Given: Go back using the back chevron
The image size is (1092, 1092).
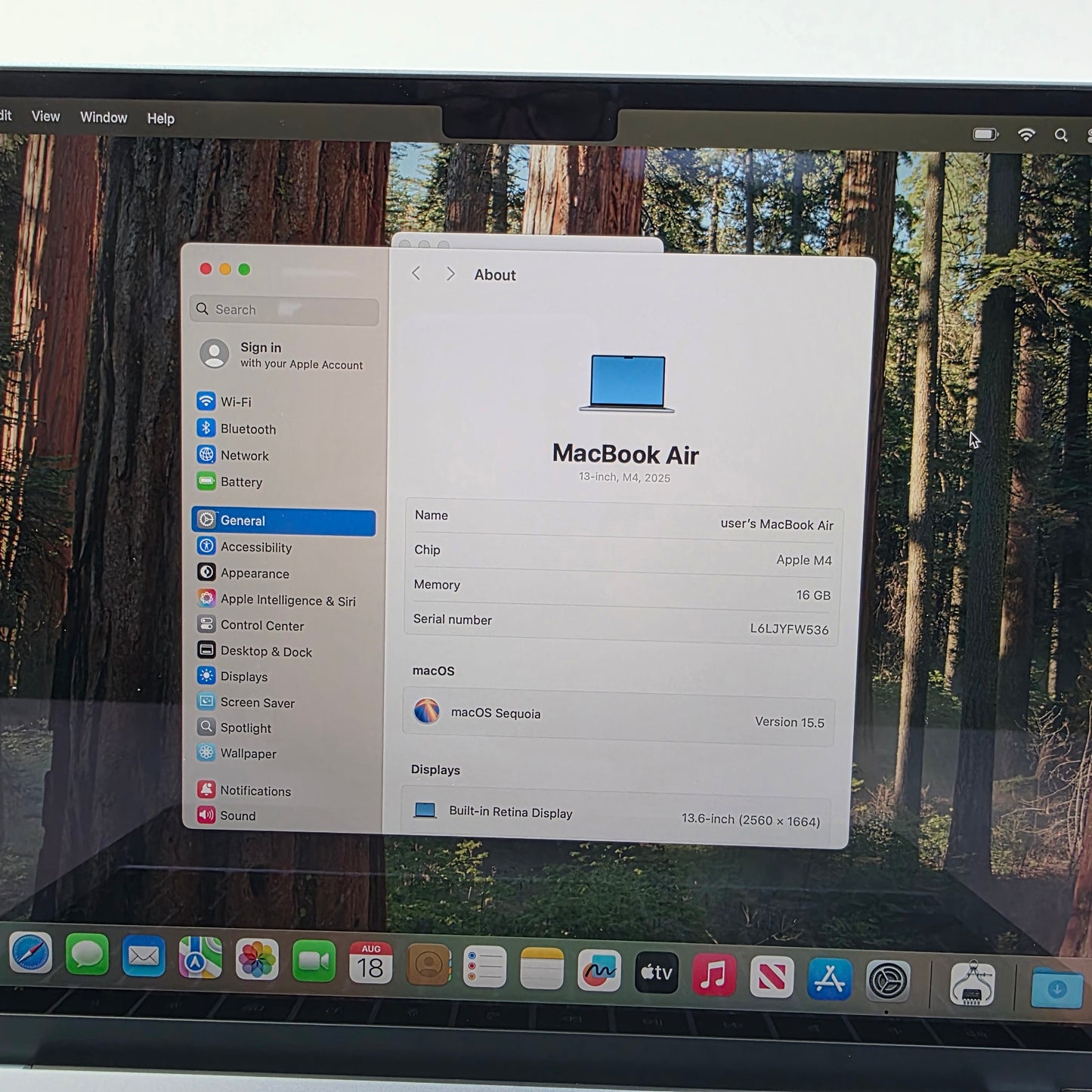Looking at the screenshot, I should pyautogui.click(x=416, y=274).
